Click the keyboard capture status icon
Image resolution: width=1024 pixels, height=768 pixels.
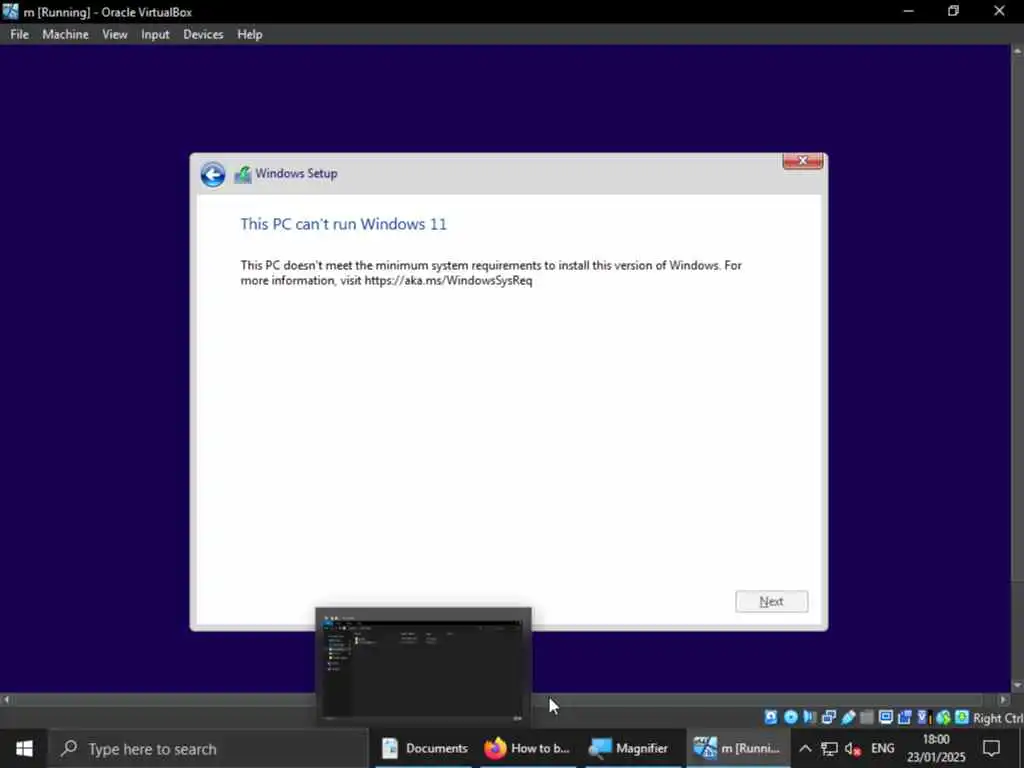(x=962, y=717)
